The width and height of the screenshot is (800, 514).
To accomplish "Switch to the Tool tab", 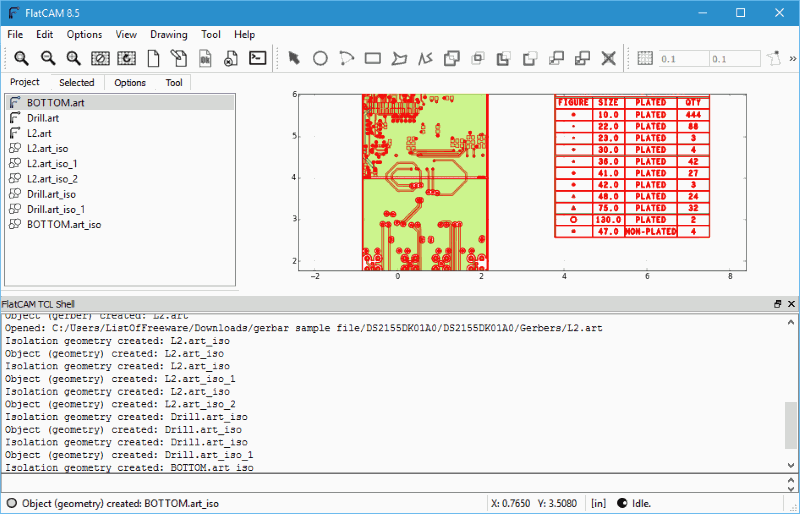I will pos(173,83).
